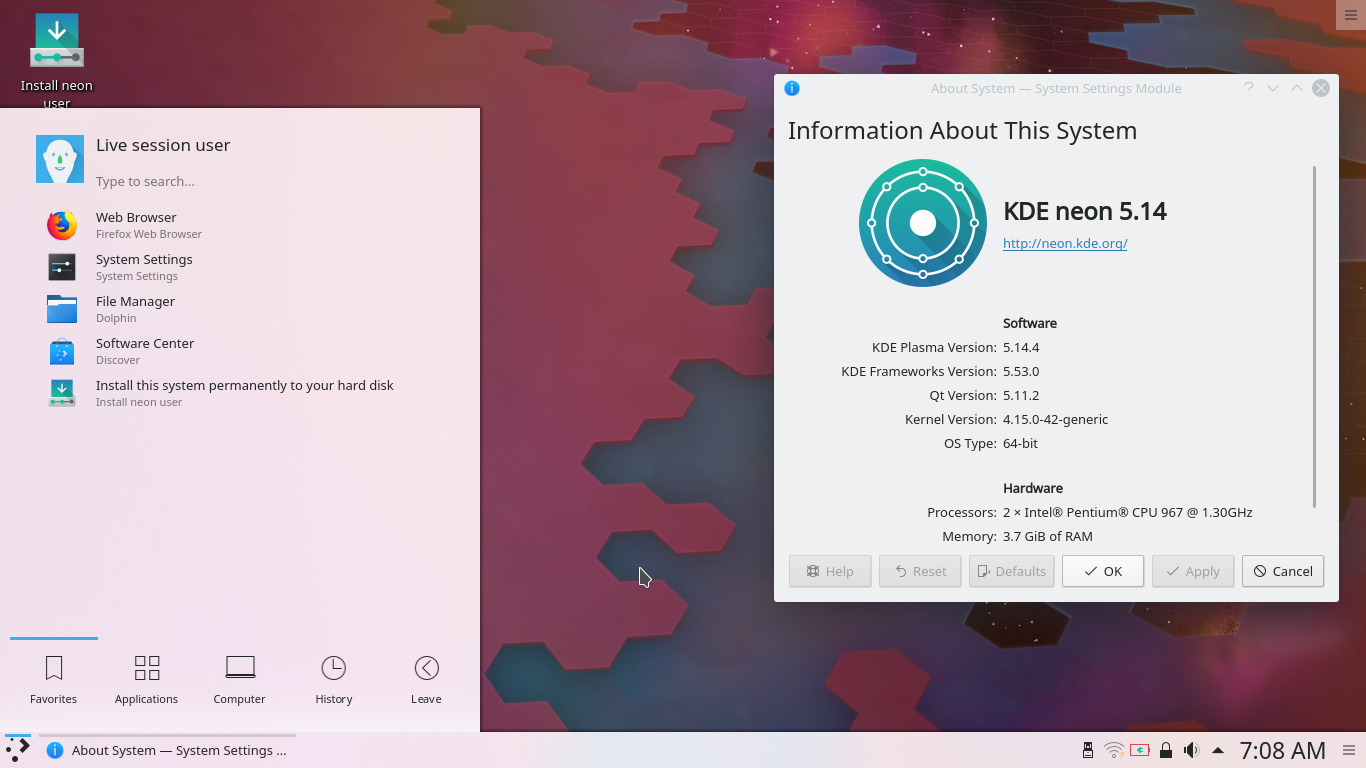The width and height of the screenshot is (1366, 768).
Task: Open the Leave tab
Action: pyautogui.click(x=425, y=678)
